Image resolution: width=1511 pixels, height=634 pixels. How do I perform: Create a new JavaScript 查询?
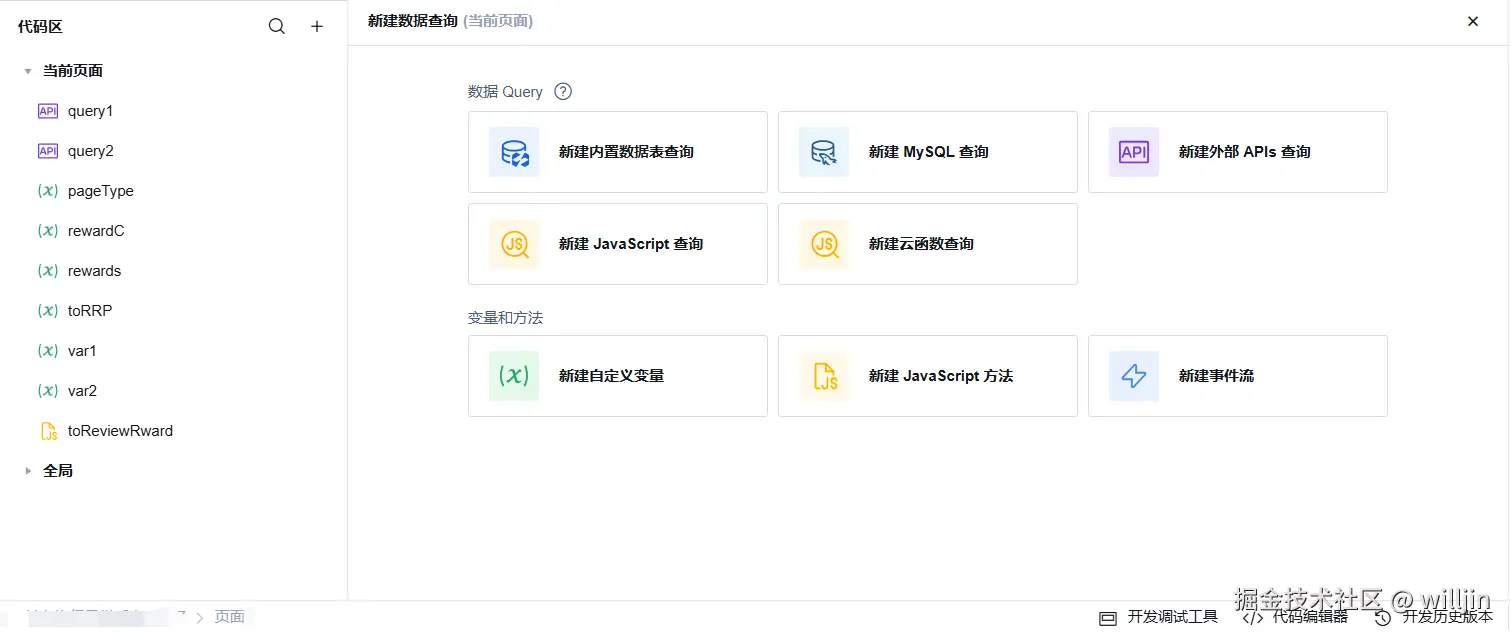[618, 244]
